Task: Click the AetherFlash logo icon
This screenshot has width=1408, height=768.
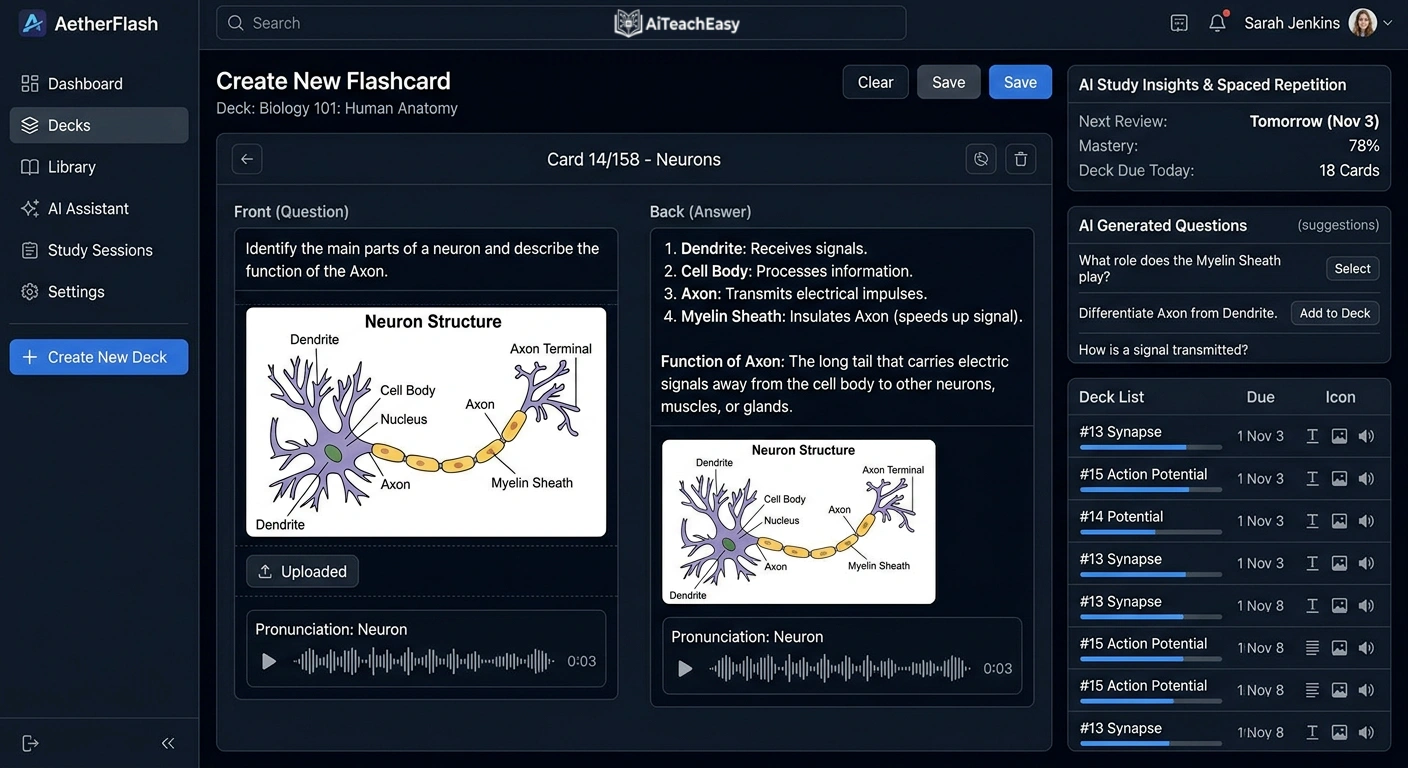Action: tap(32, 22)
